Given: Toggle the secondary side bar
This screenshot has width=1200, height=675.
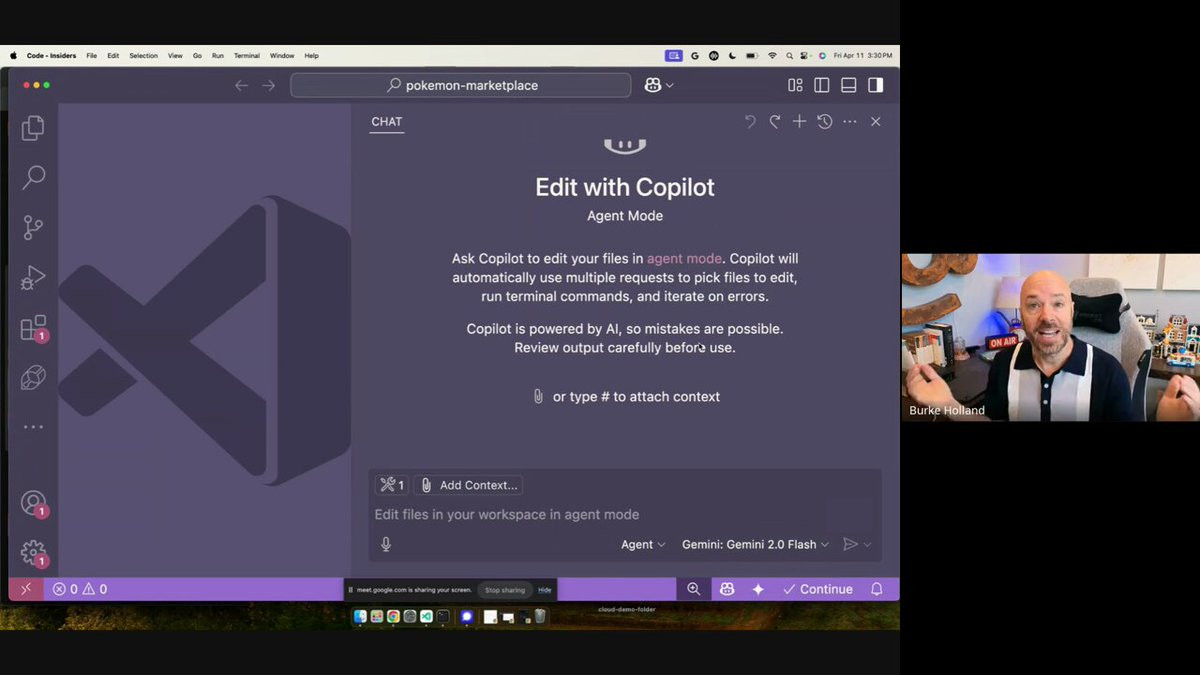Looking at the screenshot, I should coord(875,85).
